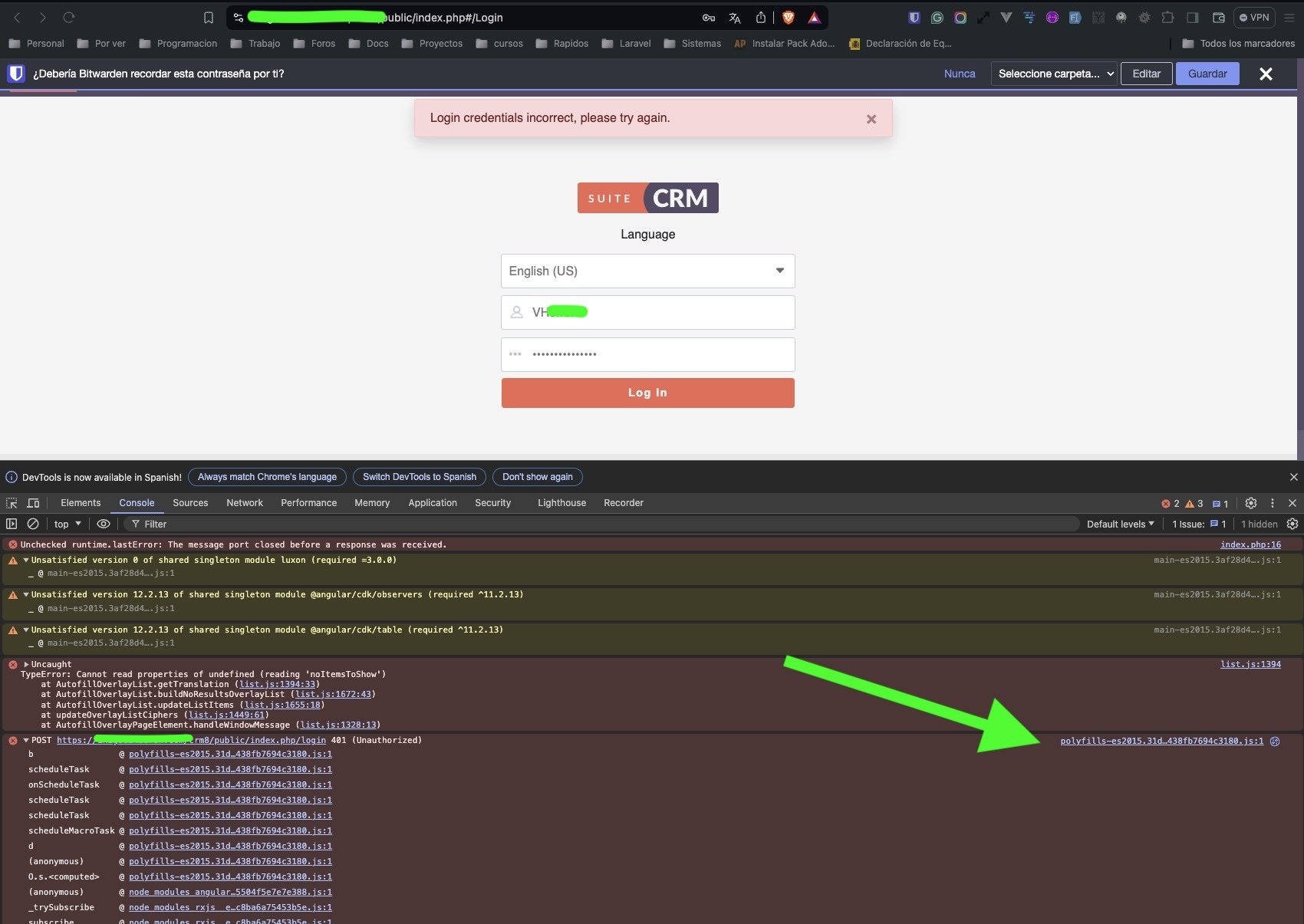Click the console Filter input
The height and width of the screenshot is (924, 1304).
(x=602, y=524)
